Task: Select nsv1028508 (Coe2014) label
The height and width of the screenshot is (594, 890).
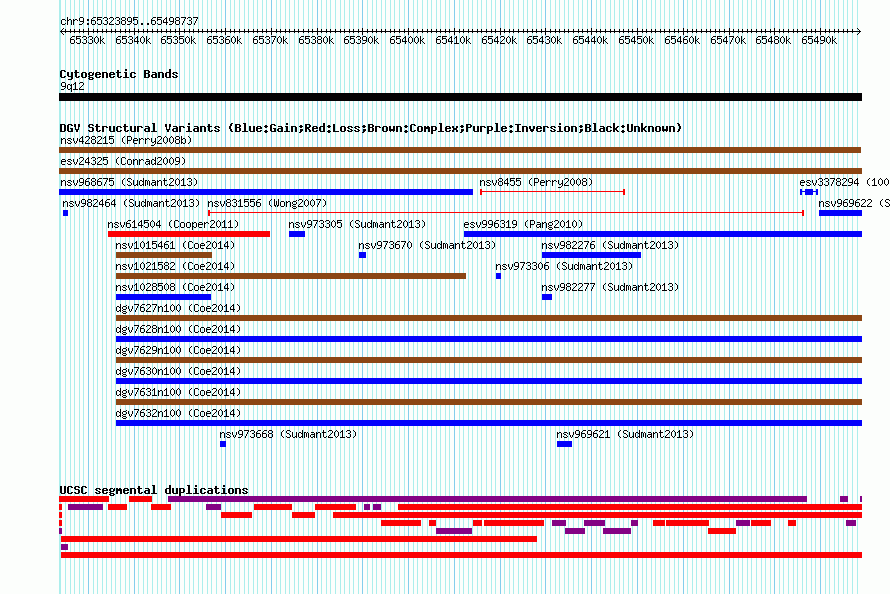Action: coord(175,287)
